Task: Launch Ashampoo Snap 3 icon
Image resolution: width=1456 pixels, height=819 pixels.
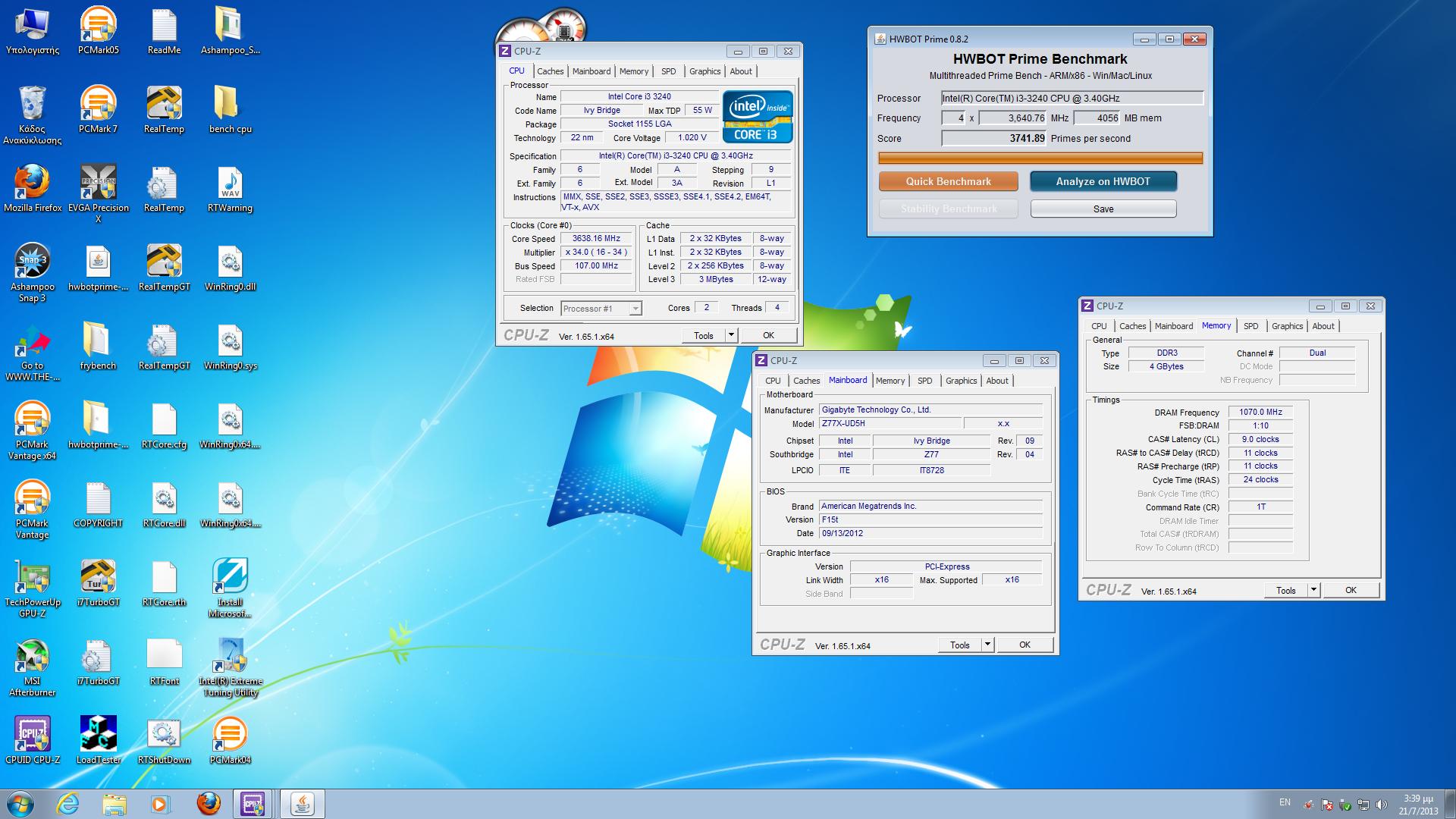Action: [32, 272]
